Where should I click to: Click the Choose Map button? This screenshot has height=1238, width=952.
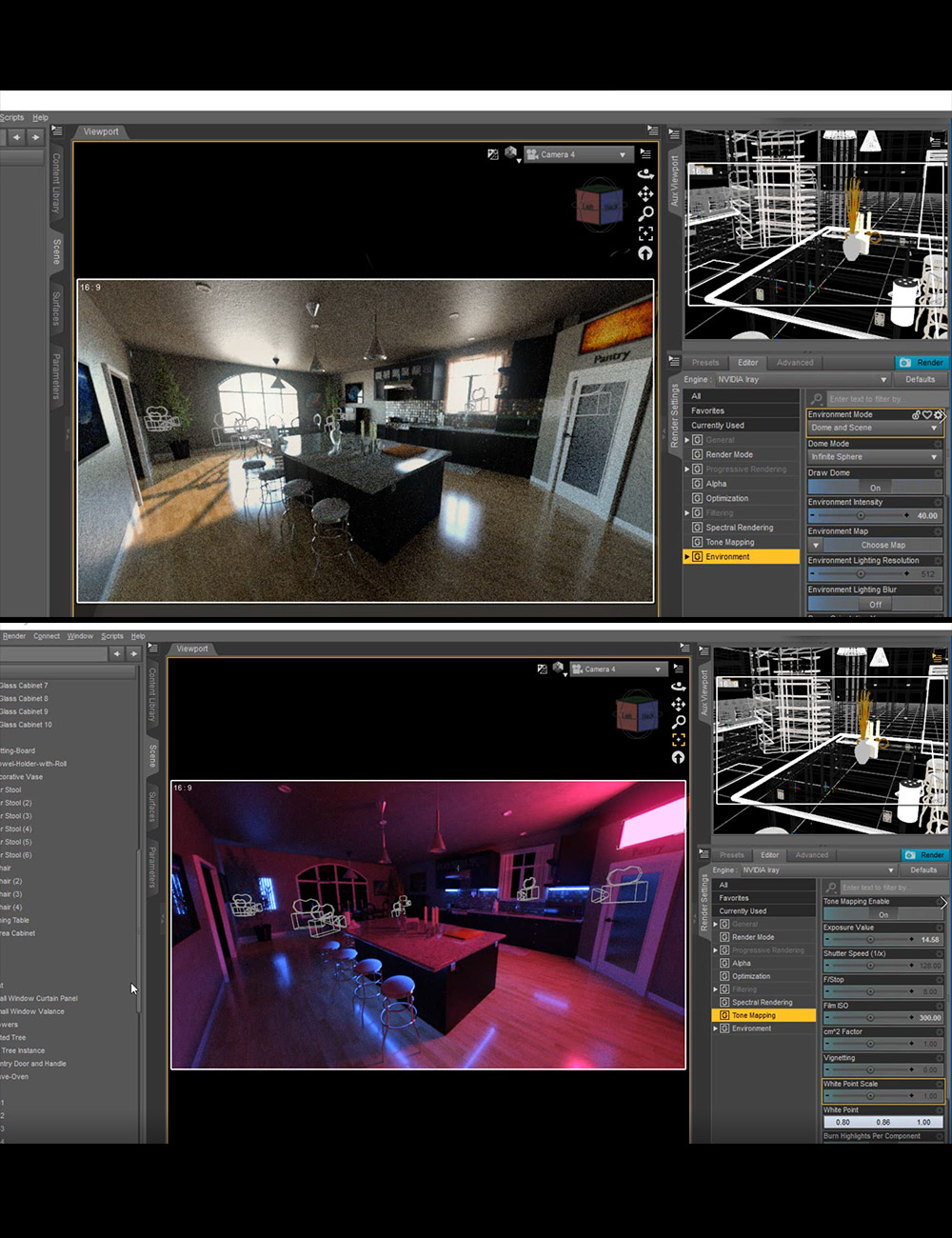883,545
